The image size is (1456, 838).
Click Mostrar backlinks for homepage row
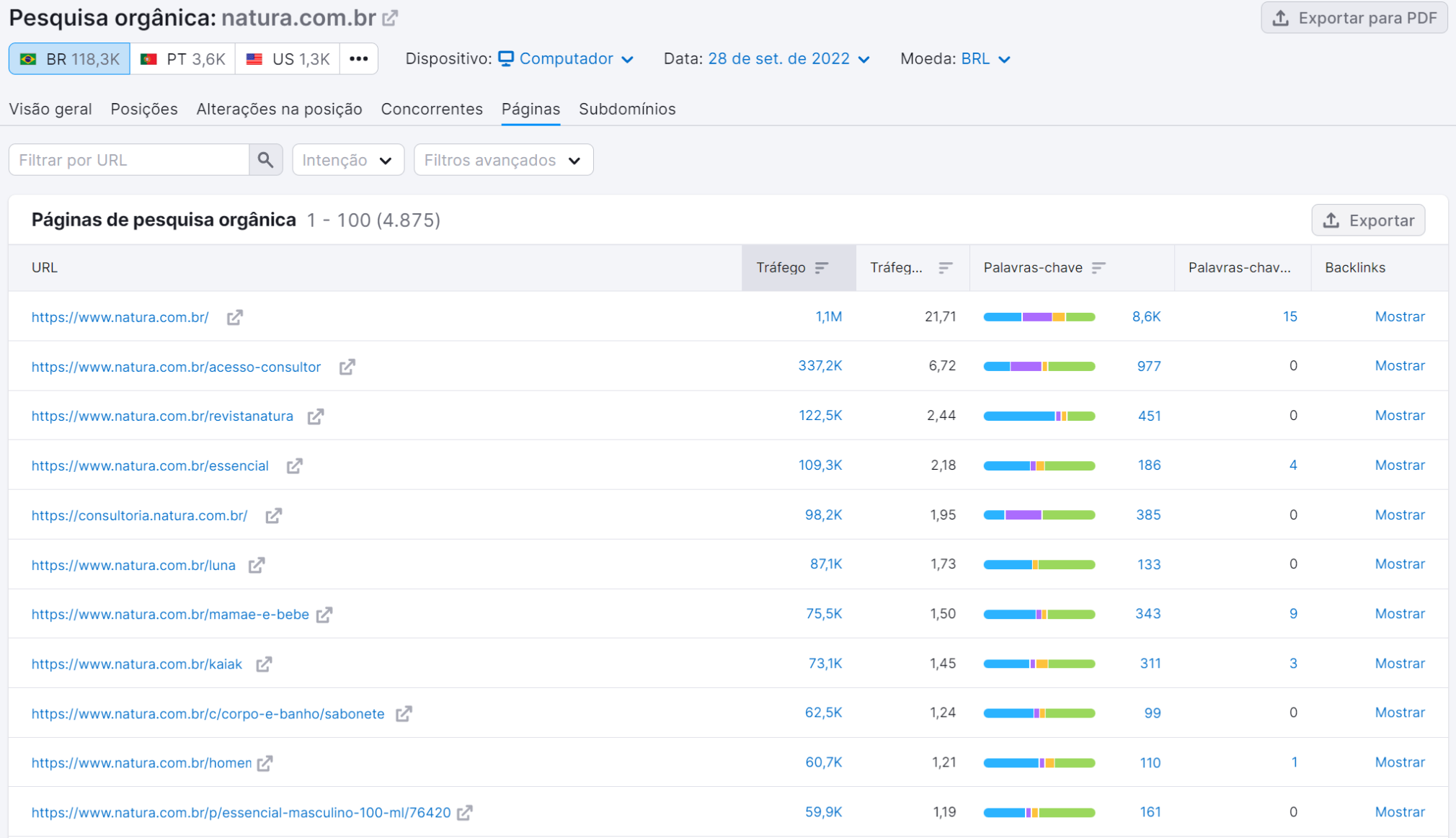click(1400, 317)
